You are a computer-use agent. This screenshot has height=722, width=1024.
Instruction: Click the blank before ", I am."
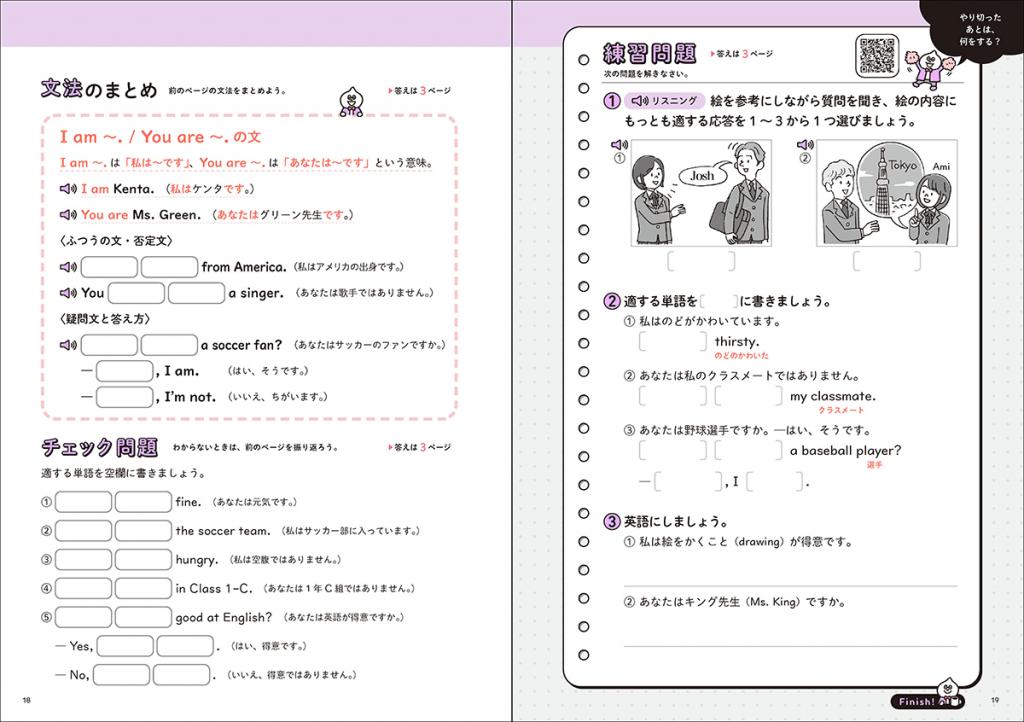point(125,371)
